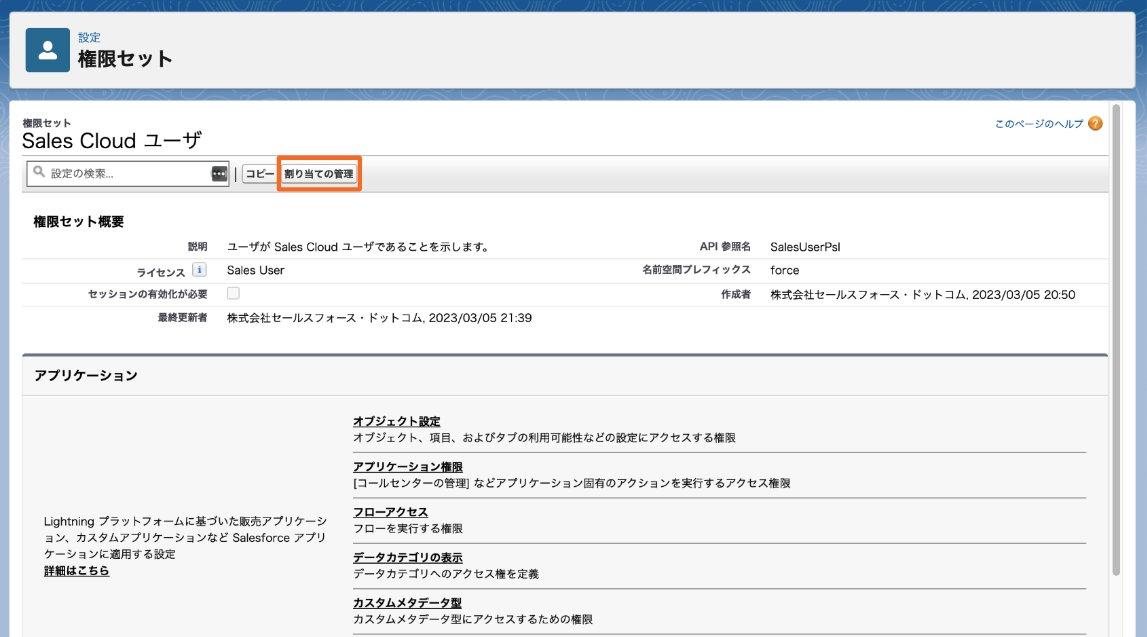Image resolution: width=1147 pixels, height=637 pixels.
Task: Toggle the セッションの有効化が必要 checkbox
Action: [x=233, y=293]
